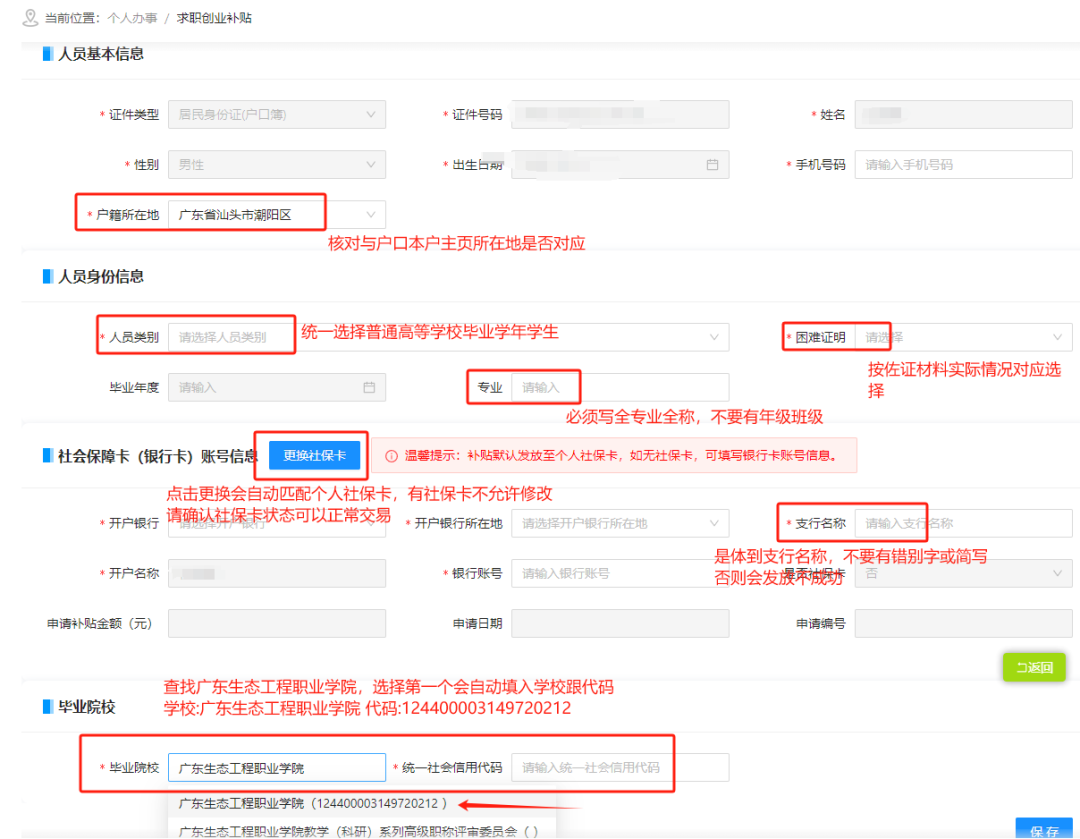Focus the 支行名称 input field
This screenshot has height=839, width=1080.
964,524
